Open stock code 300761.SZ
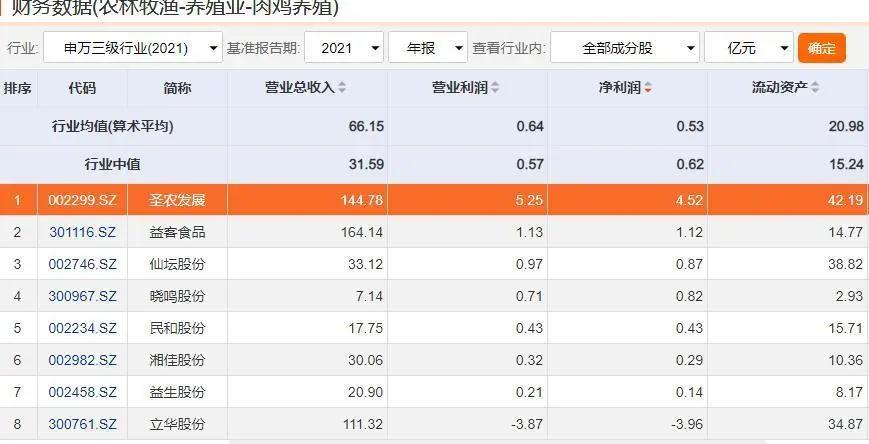The width and height of the screenshot is (869, 444). (x=83, y=425)
